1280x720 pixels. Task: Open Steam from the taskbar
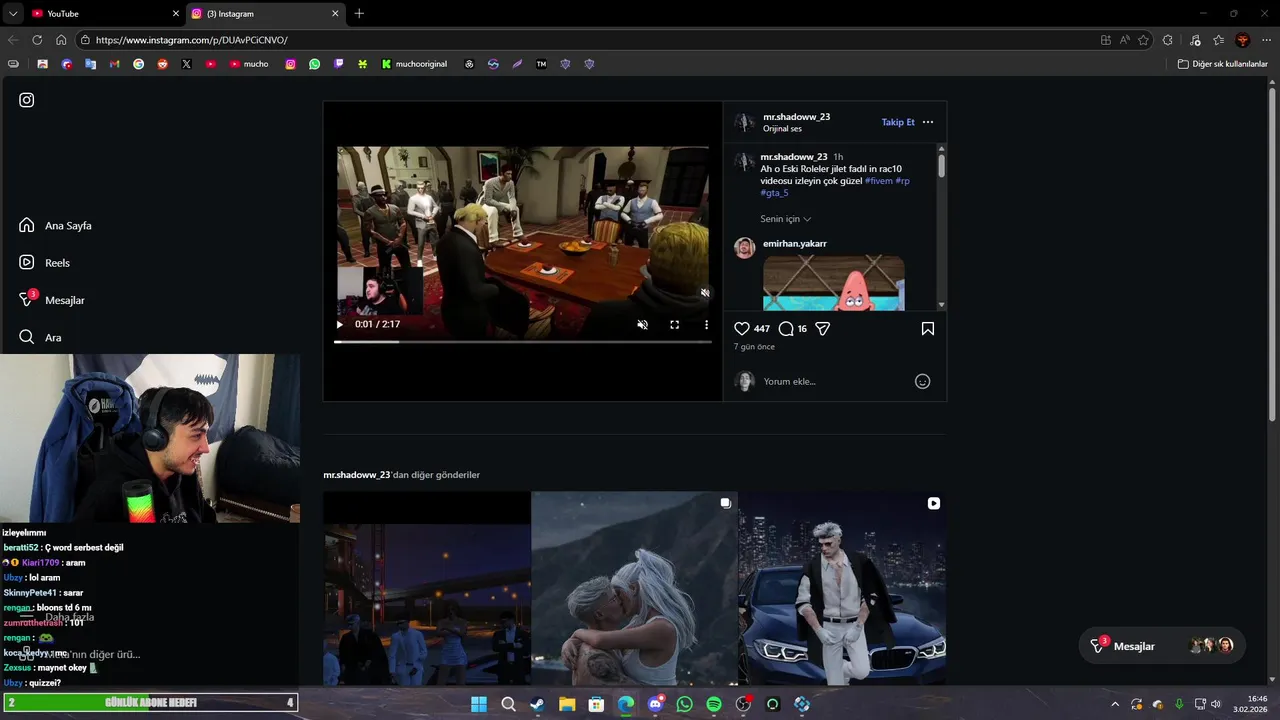[x=537, y=704]
